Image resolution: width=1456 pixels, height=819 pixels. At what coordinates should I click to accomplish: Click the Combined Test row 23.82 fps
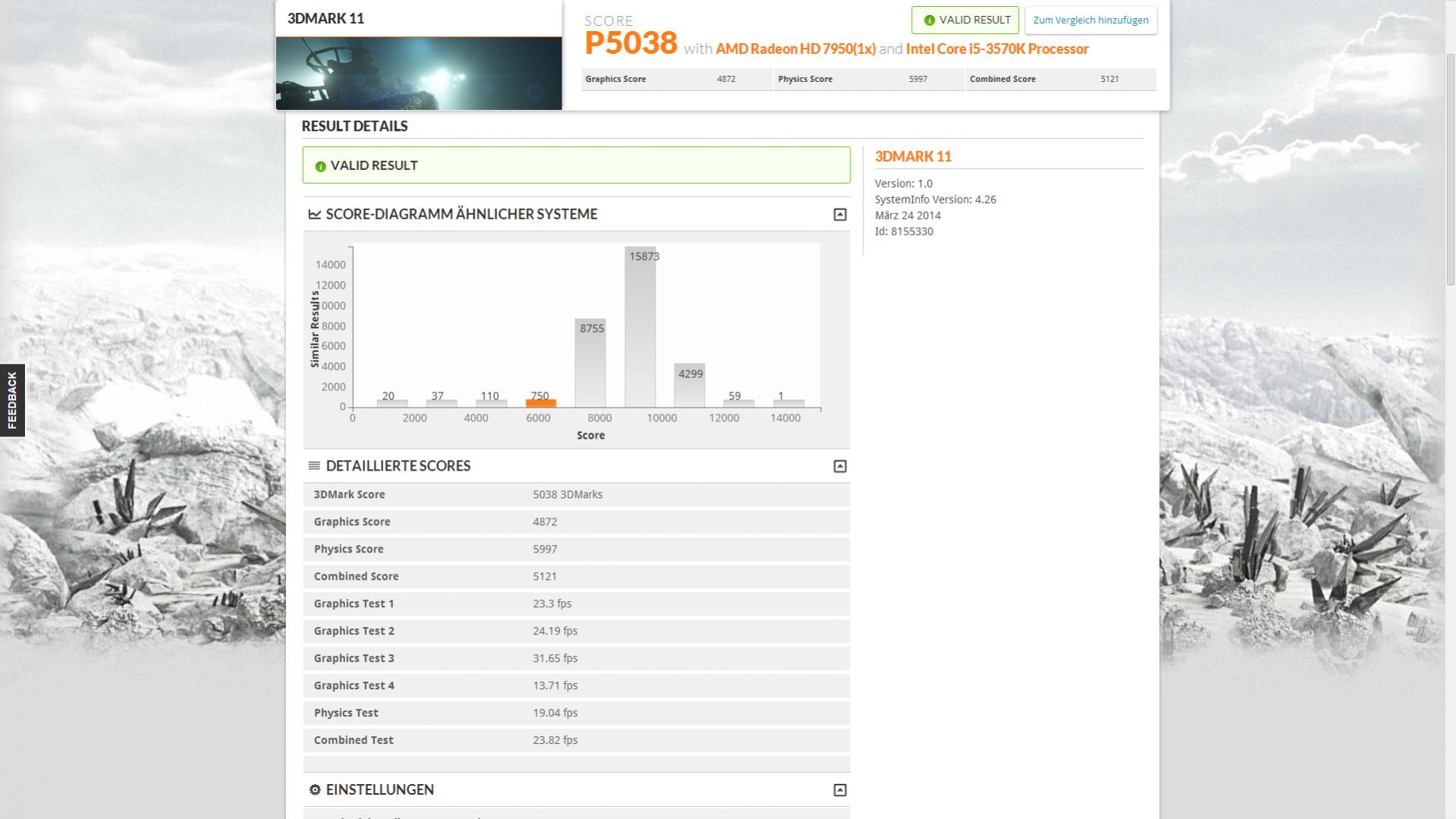576,740
